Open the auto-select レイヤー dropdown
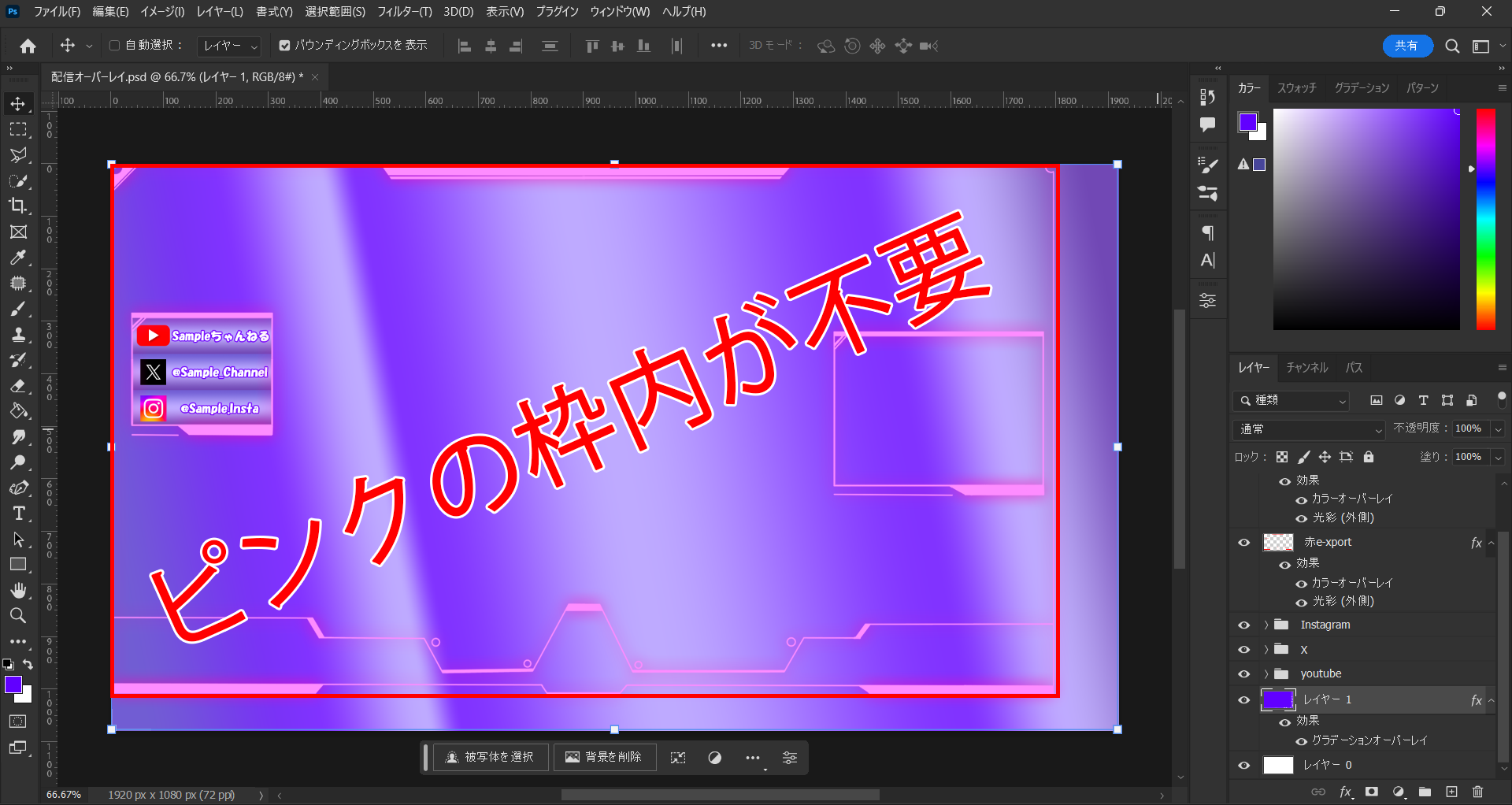 click(228, 46)
